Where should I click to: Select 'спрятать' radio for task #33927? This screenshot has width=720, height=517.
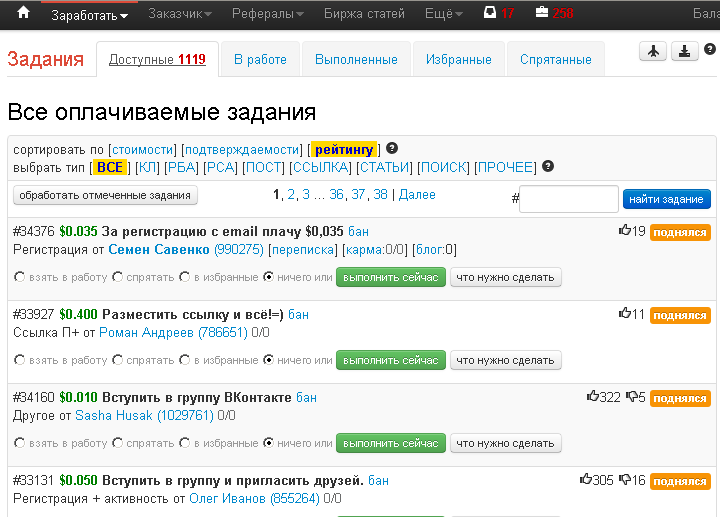click(118, 360)
